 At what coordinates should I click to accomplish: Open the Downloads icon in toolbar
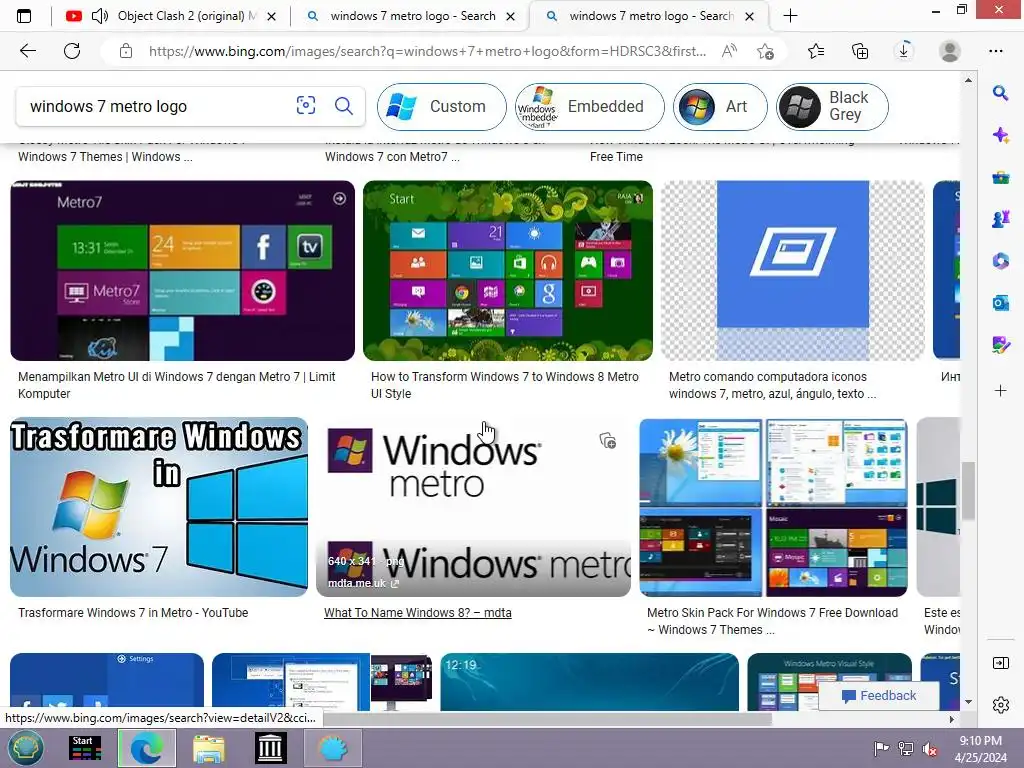click(904, 51)
